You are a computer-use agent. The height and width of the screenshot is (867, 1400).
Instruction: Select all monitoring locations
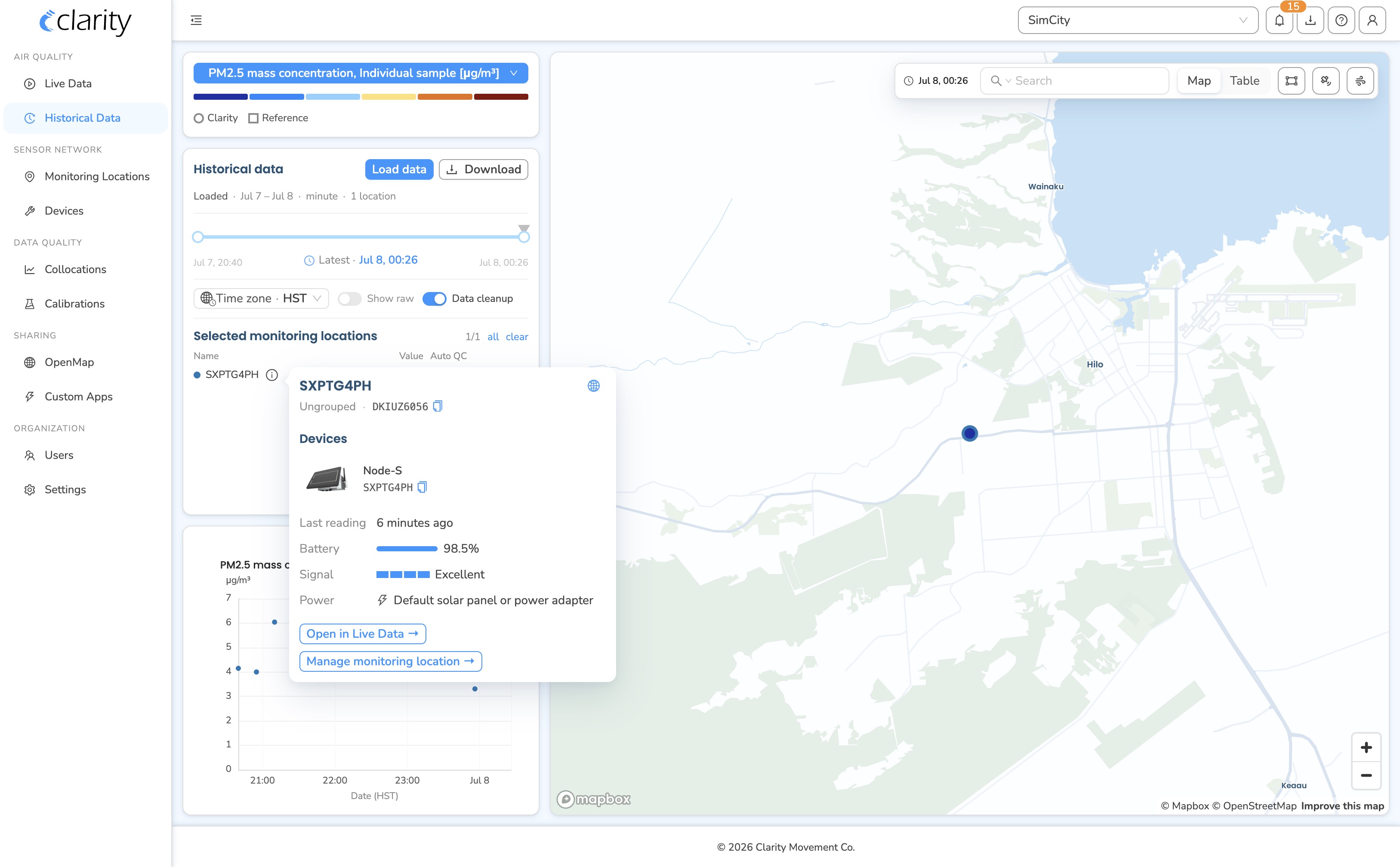(493, 337)
